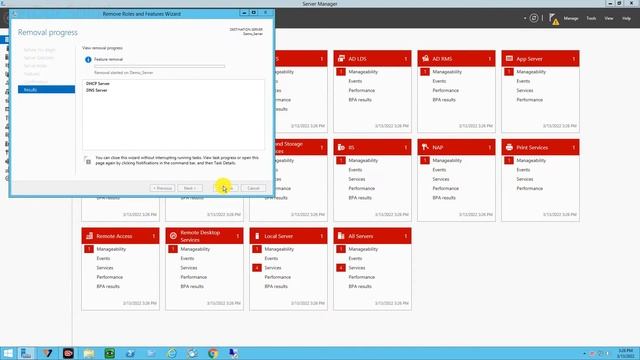Open Services in the App Server tile
The height and width of the screenshot is (360, 640).
pos(525,90)
